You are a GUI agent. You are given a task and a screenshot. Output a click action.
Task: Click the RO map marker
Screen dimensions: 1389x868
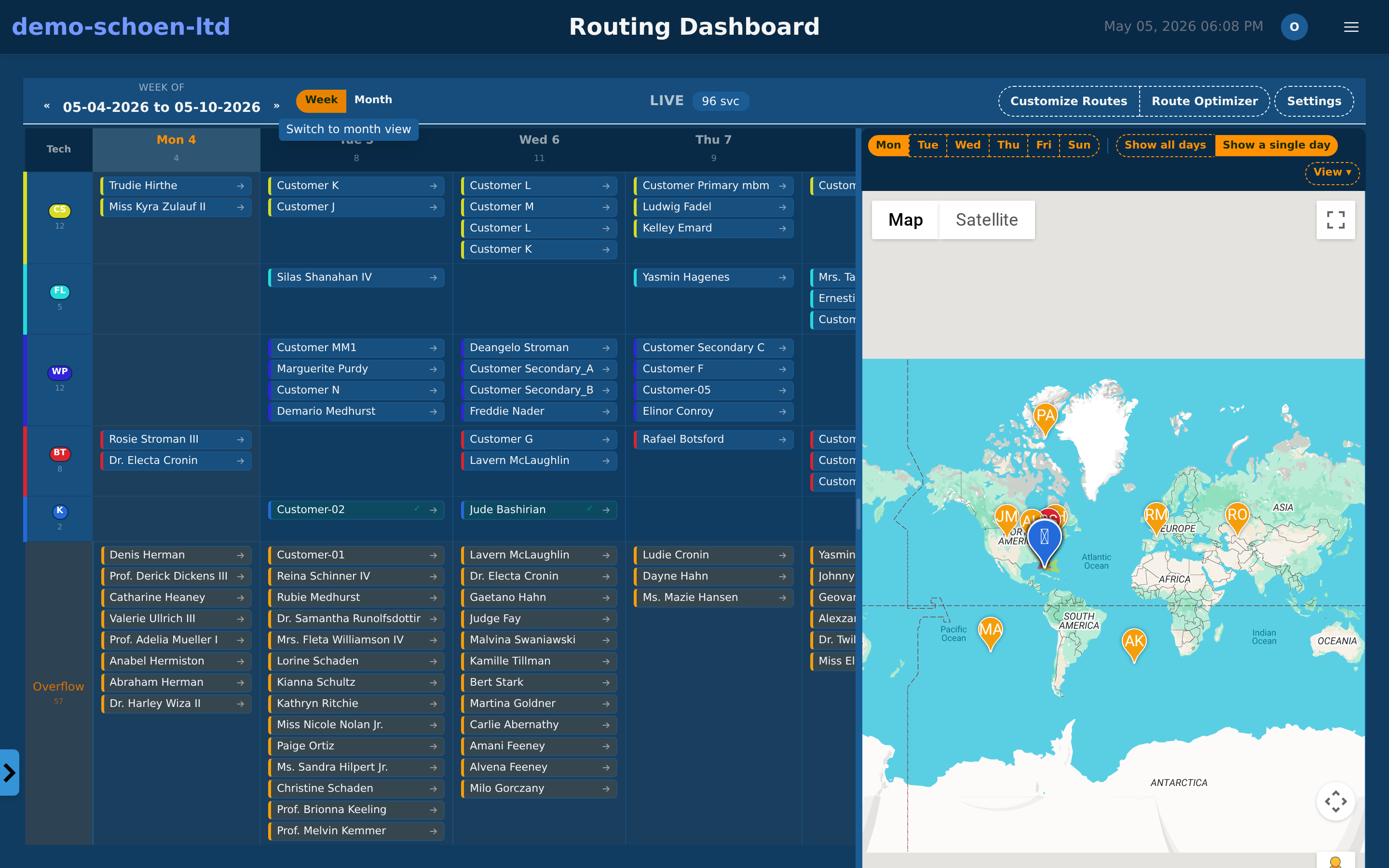[x=1237, y=518]
